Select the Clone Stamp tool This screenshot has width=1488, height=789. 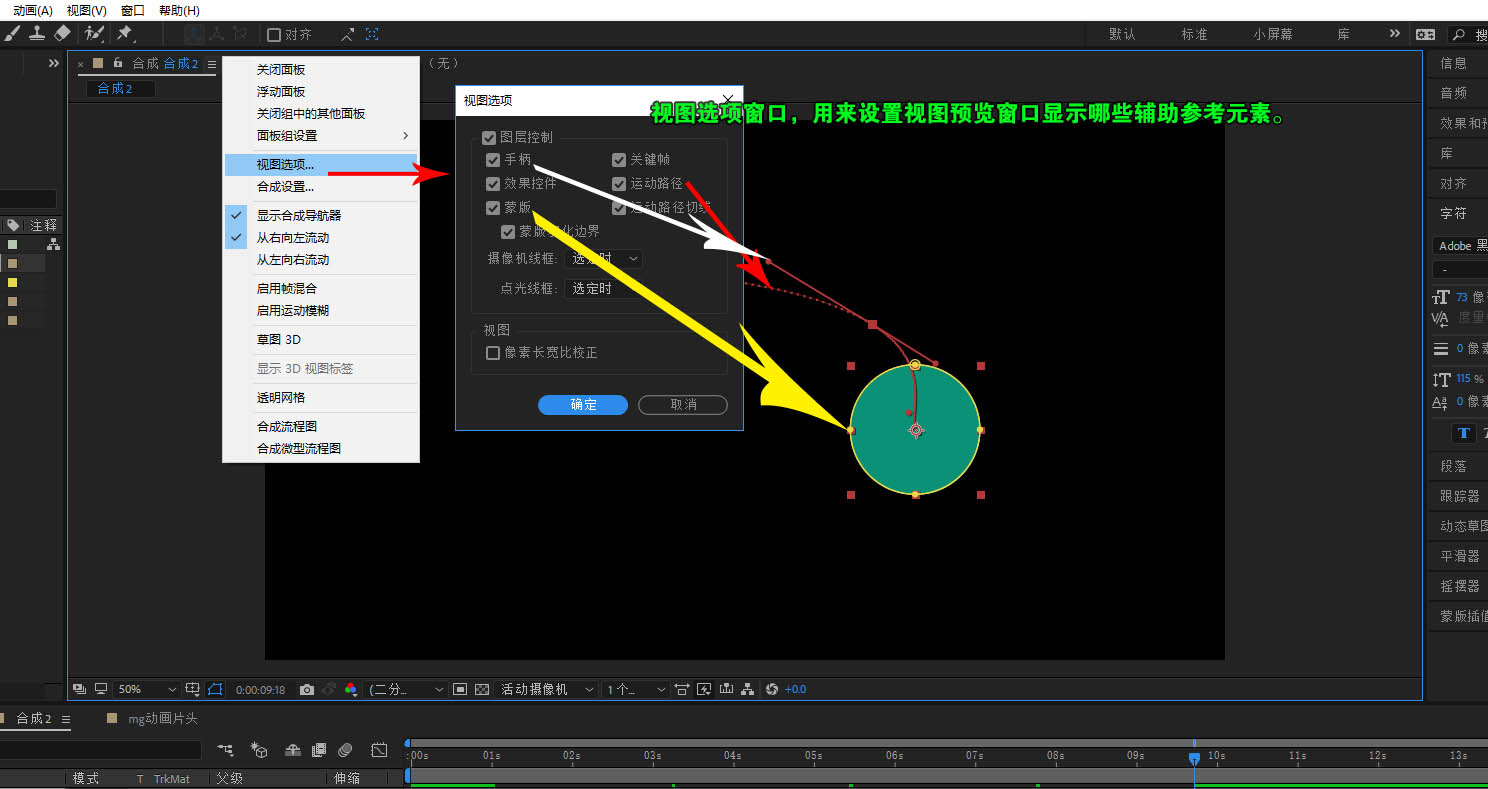tap(36, 33)
